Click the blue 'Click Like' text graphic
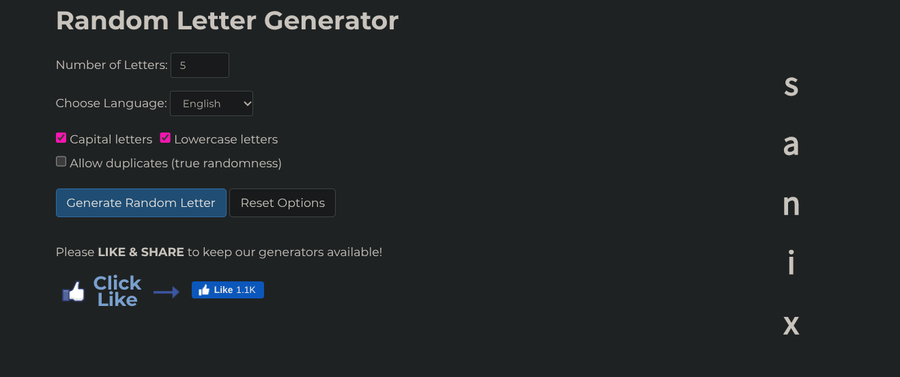The image size is (900, 377). (117, 292)
